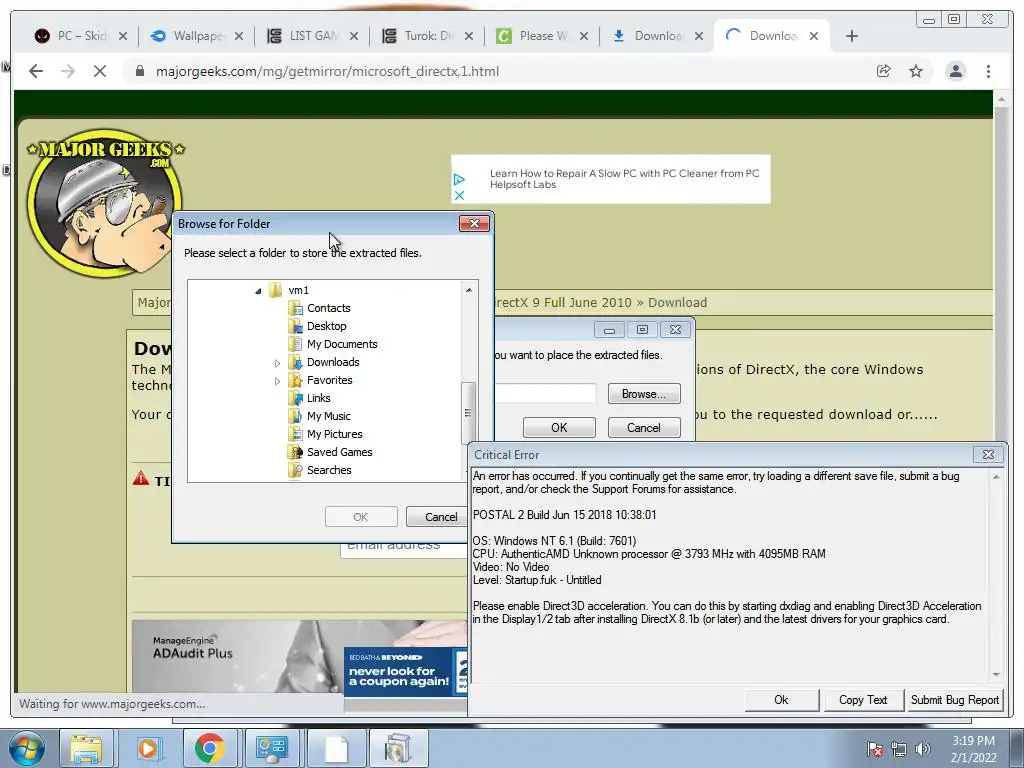The height and width of the screenshot is (768, 1024).
Task: Open Windows Explorer from the taskbar
Action: pyautogui.click(x=86, y=748)
